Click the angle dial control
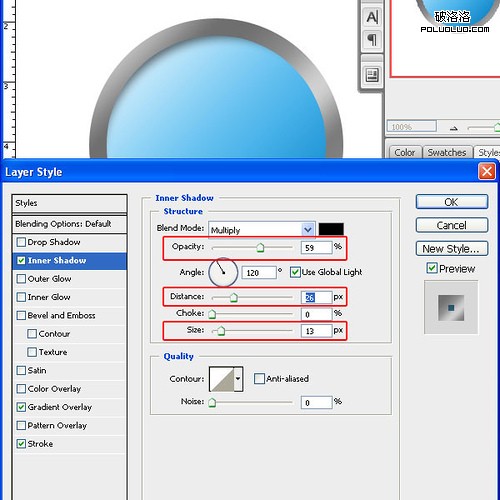500x500 pixels. pos(223,272)
